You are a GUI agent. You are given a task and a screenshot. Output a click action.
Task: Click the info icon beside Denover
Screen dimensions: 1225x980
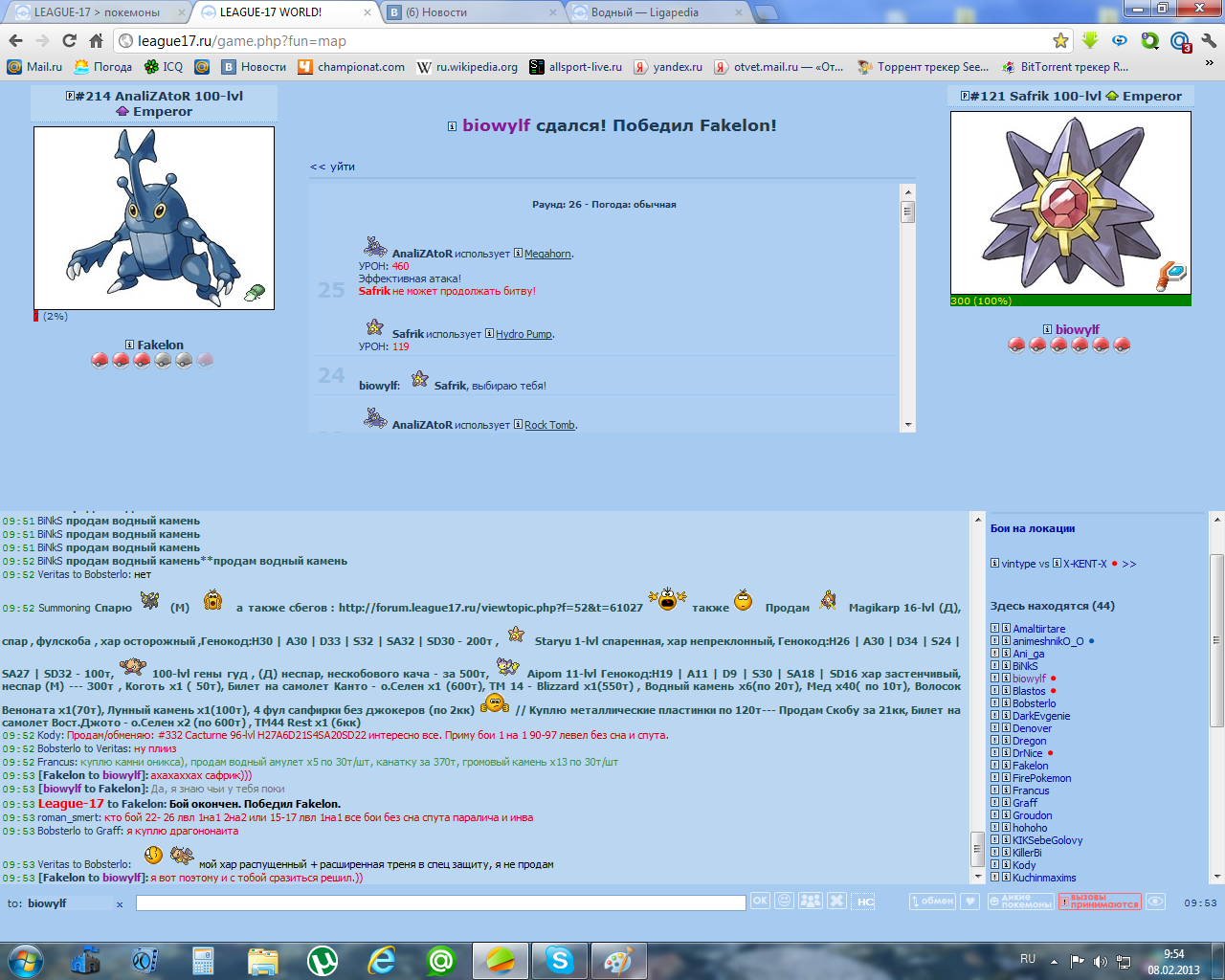pyautogui.click(x=1006, y=728)
